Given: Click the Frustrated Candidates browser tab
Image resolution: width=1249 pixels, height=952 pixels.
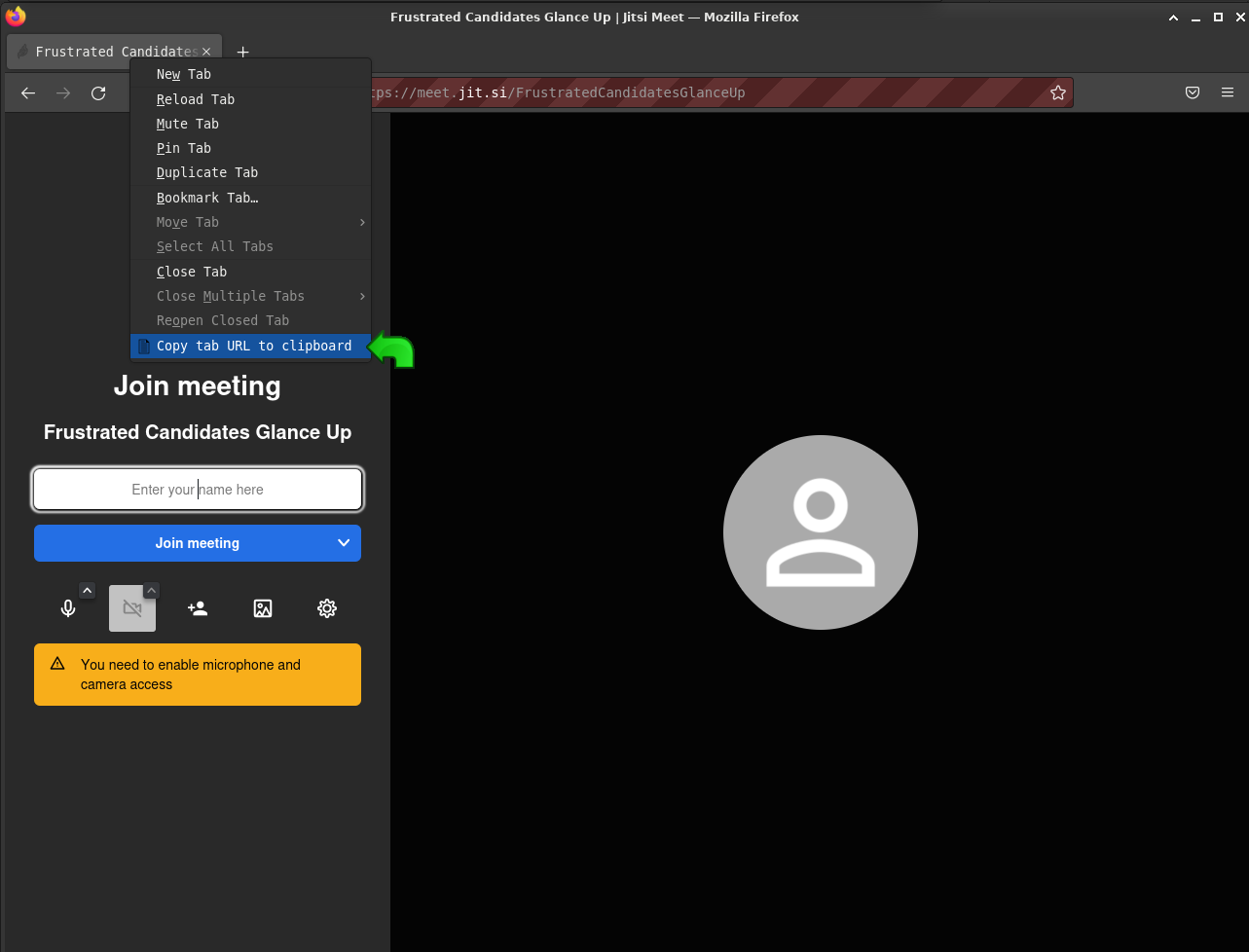Looking at the screenshot, I should (x=115, y=52).
